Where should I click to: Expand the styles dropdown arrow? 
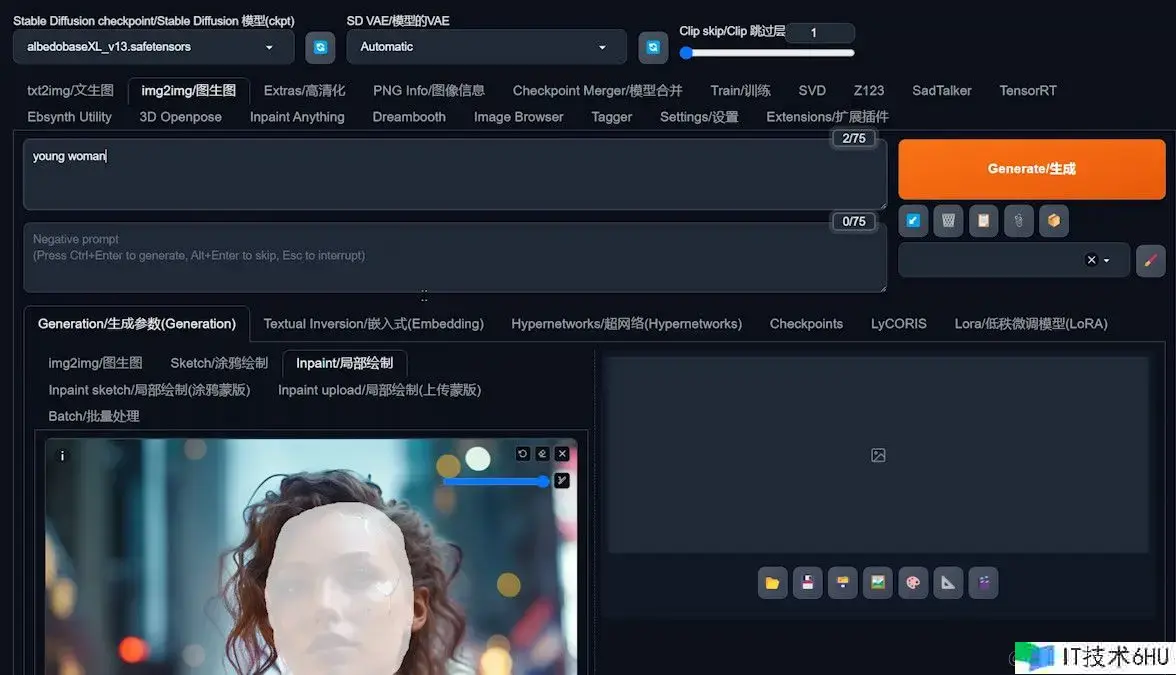1106,260
